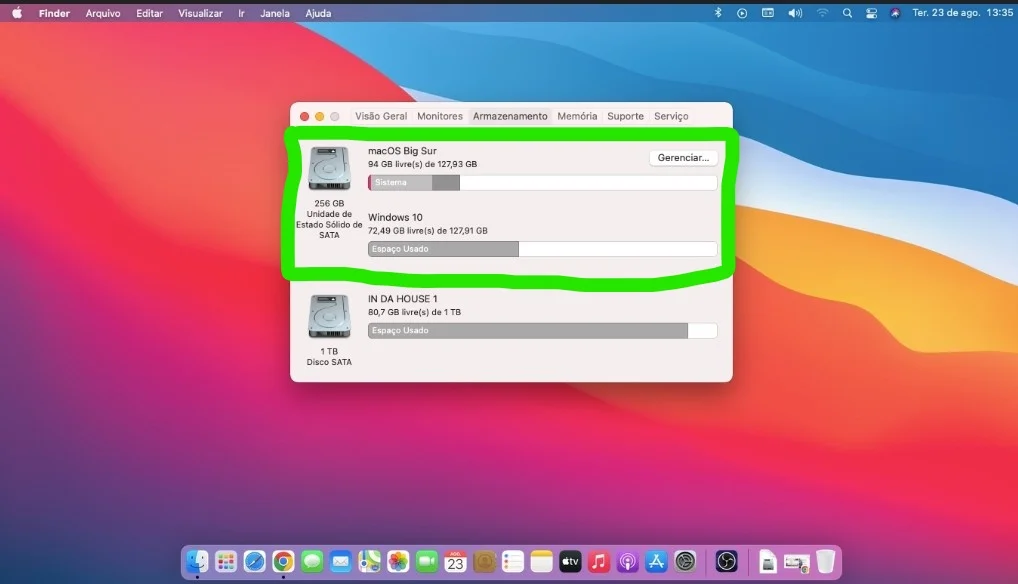1018x584 pixels.
Task: Switch to the Monitores tab
Action: coord(440,116)
